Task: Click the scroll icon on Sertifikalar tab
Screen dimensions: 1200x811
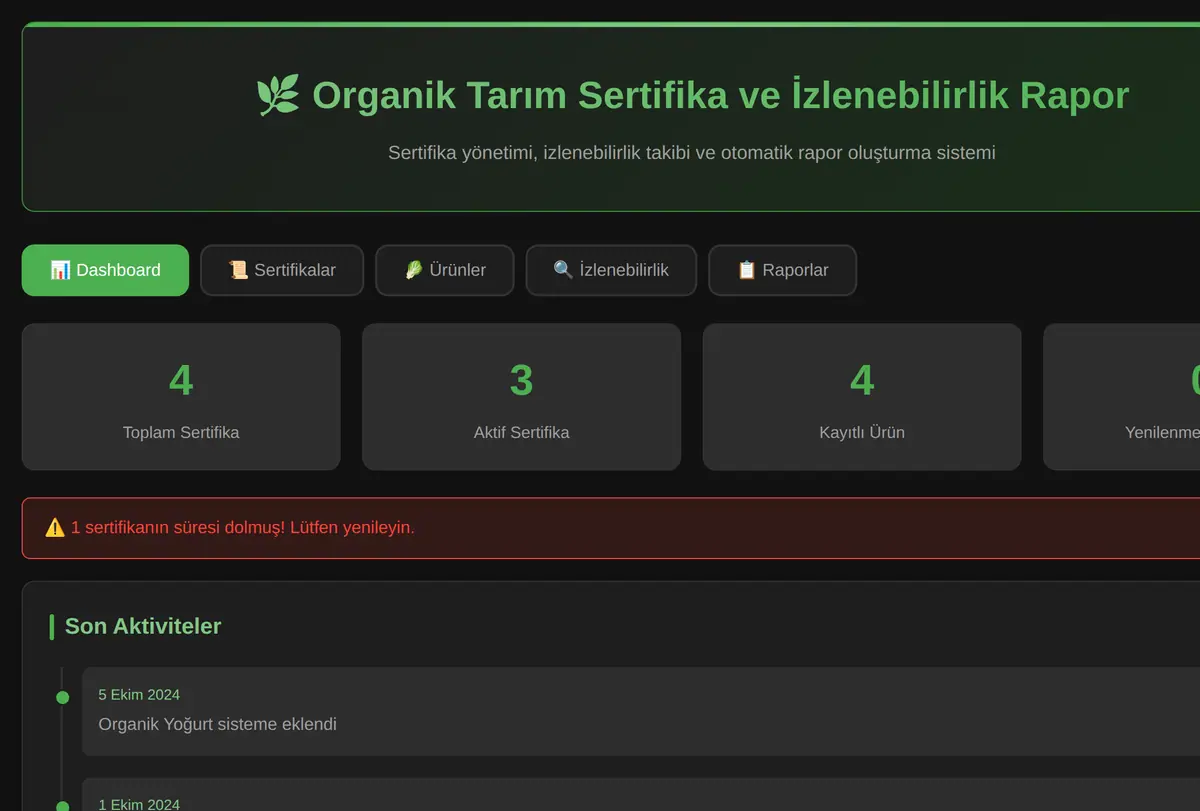Action: [238, 270]
